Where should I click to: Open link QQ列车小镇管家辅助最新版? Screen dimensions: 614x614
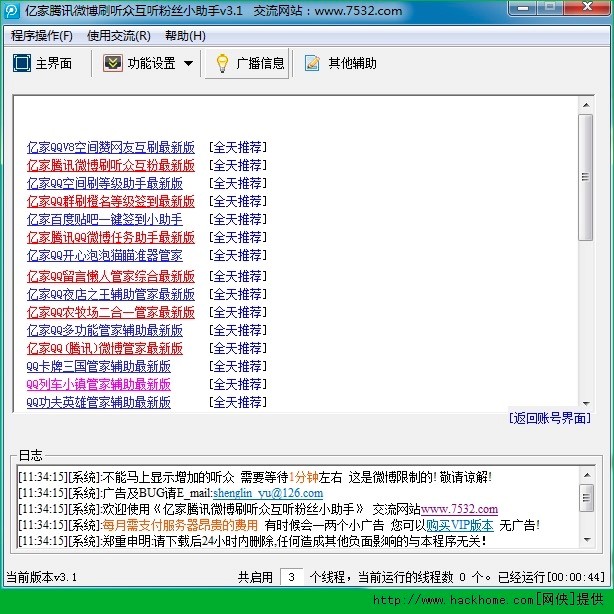pos(99,385)
